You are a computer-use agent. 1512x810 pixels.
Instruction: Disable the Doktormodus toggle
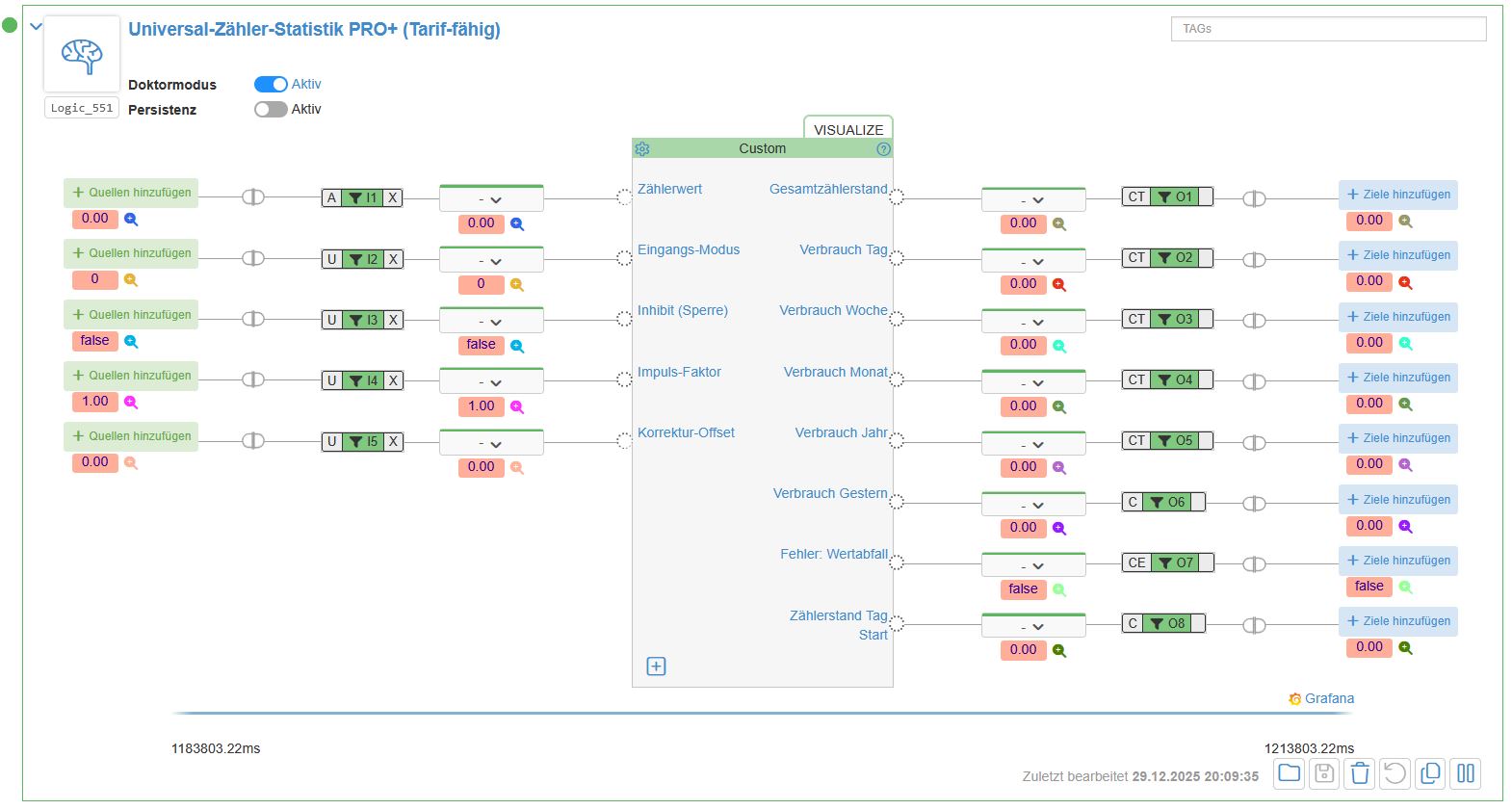click(271, 85)
